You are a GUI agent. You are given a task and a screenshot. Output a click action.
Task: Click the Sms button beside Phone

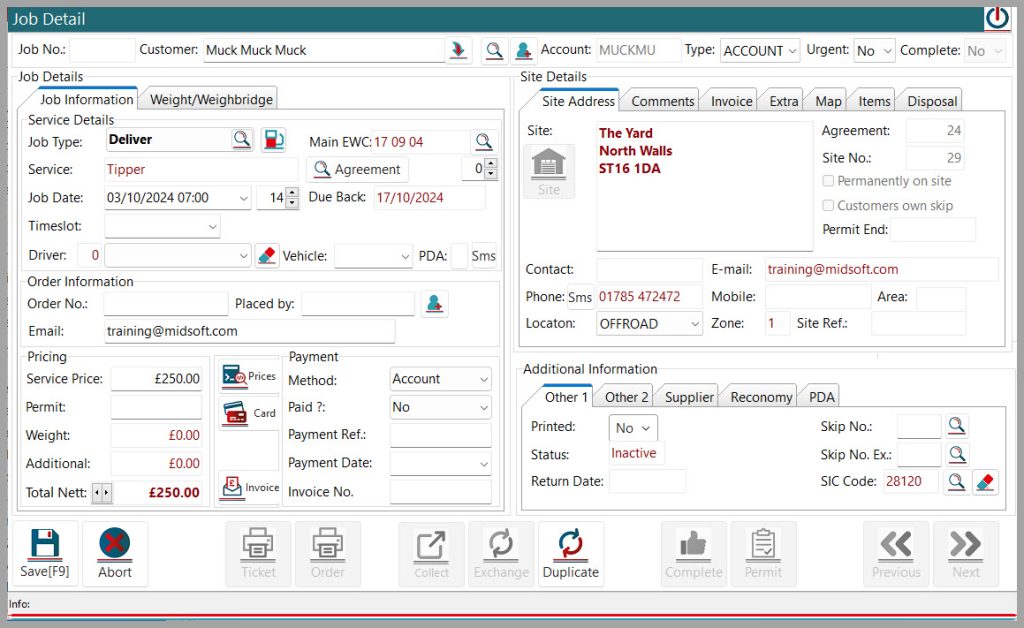tap(580, 298)
